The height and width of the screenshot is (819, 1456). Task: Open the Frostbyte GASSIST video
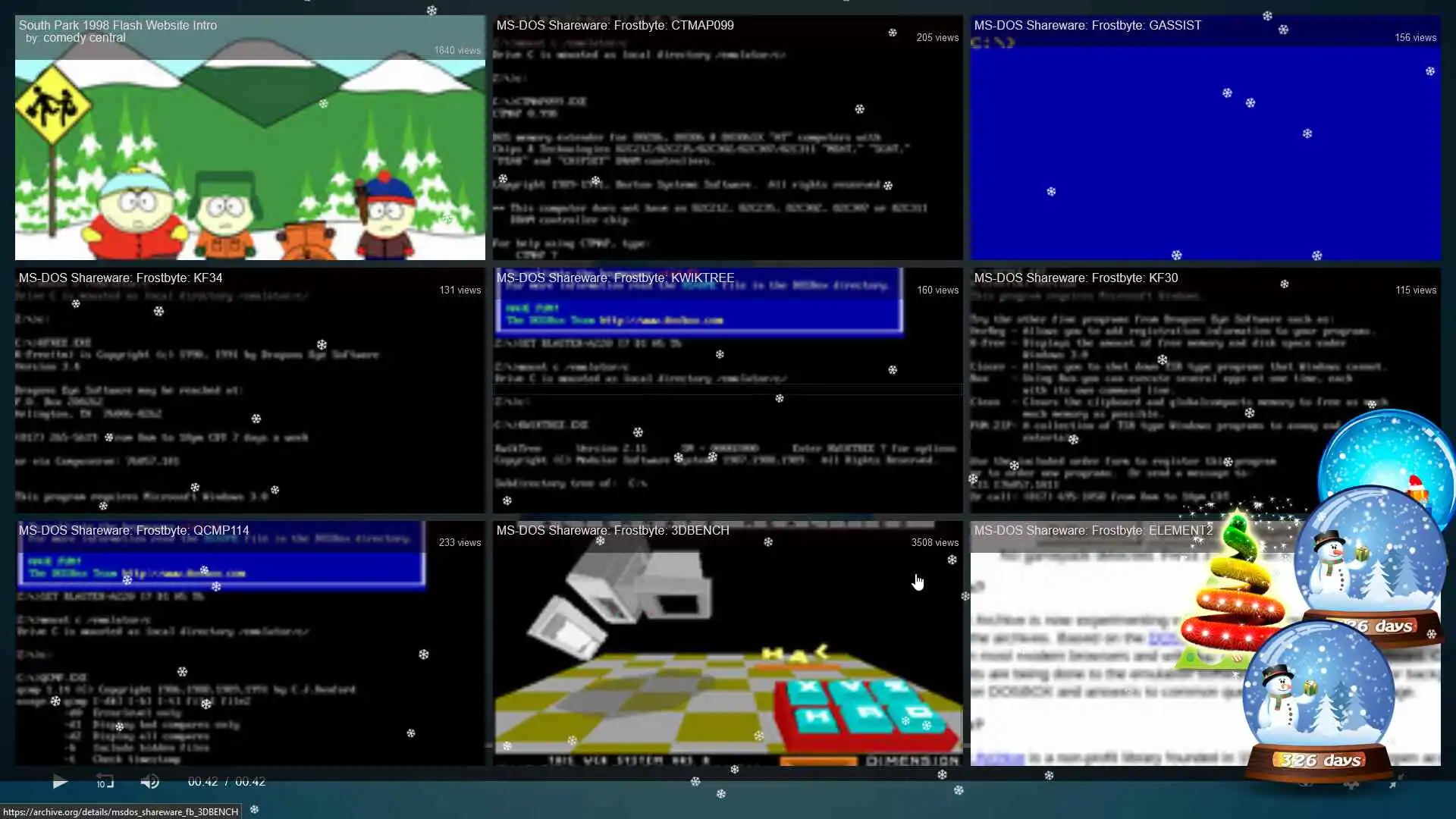click(1205, 144)
